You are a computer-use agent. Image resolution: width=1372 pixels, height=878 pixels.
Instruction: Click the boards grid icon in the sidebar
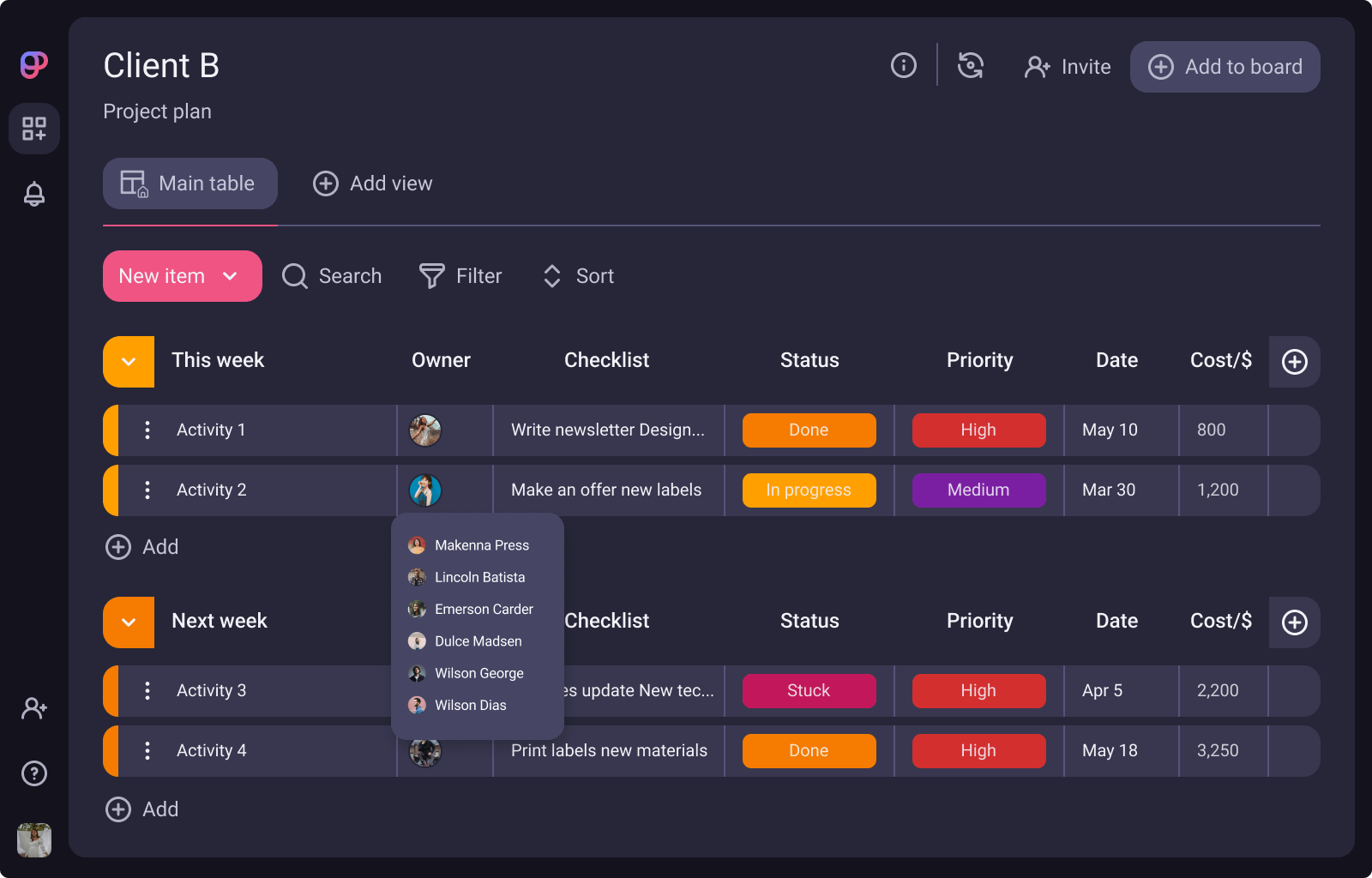coord(34,129)
